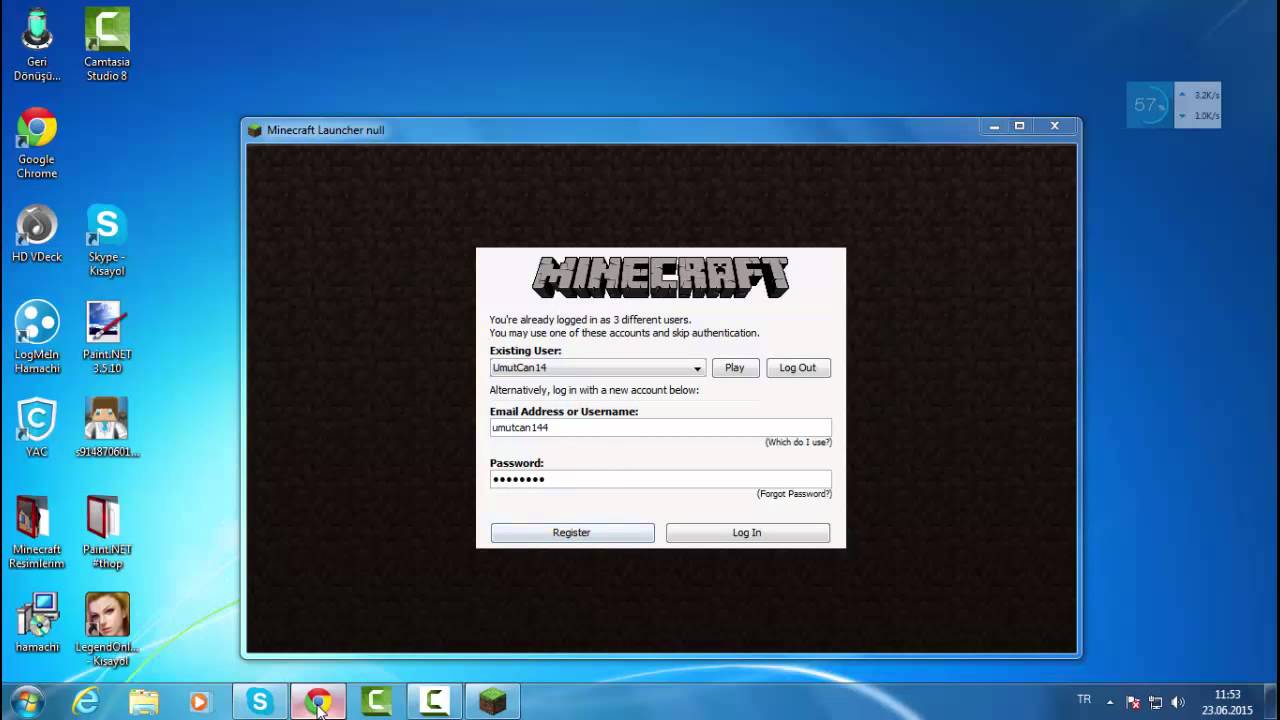
Task: Open Paint.NET 3.5.10 desktop icon
Action: coord(106,338)
